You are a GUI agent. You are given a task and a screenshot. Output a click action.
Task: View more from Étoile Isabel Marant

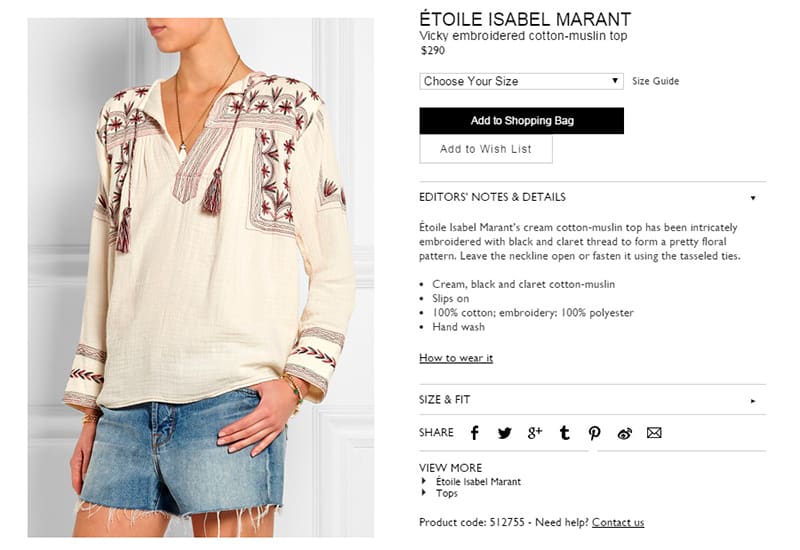(x=478, y=481)
